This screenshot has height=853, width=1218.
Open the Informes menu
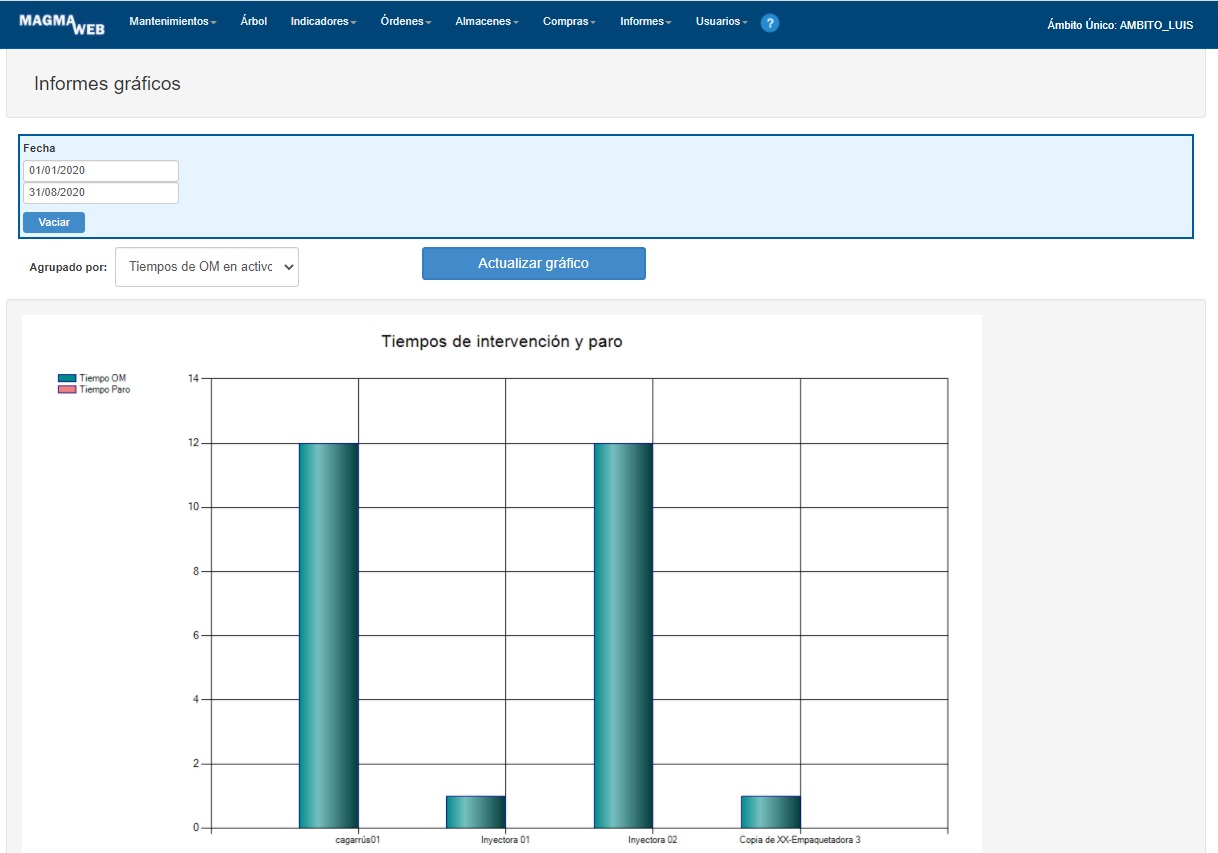(x=646, y=21)
